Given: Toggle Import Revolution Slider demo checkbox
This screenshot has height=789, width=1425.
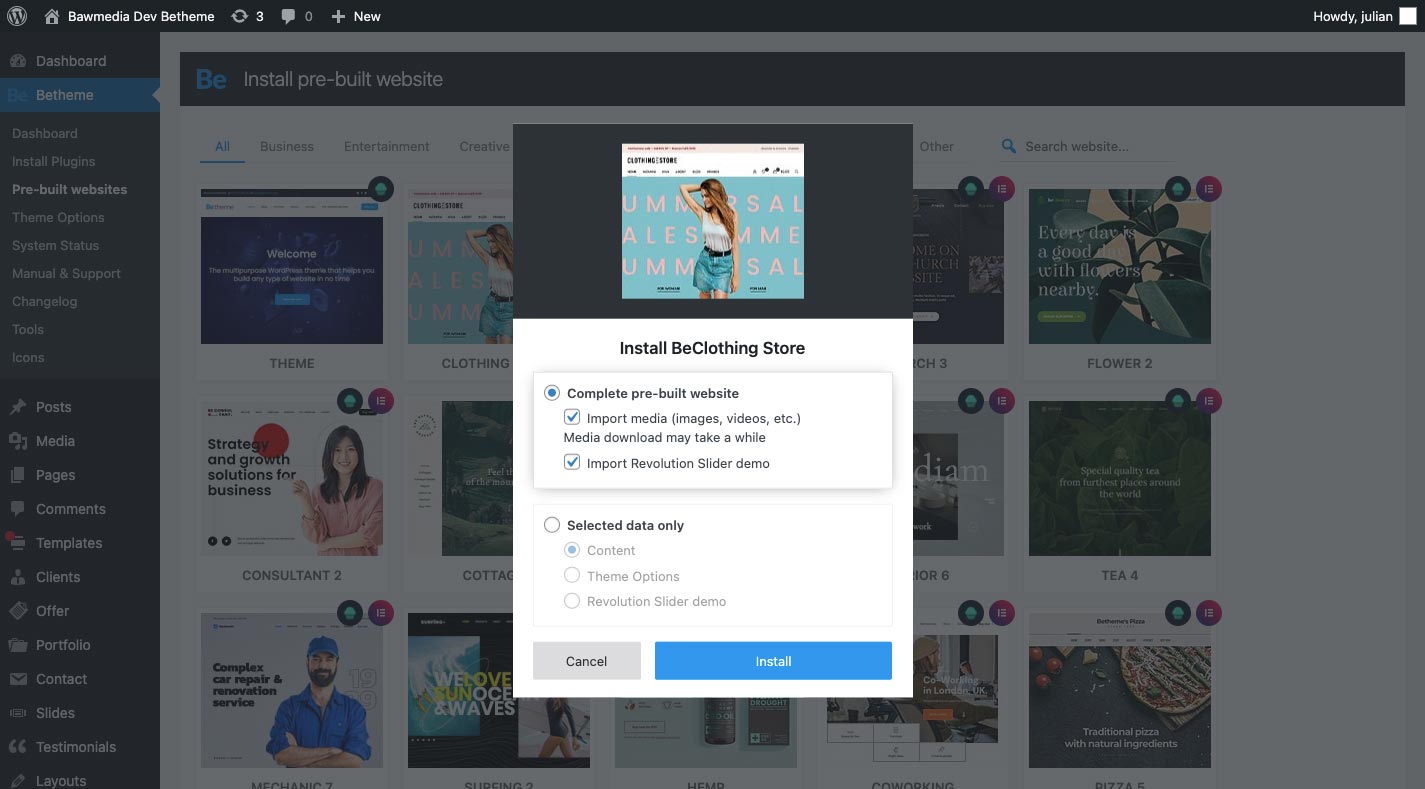Looking at the screenshot, I should point(572,463).
